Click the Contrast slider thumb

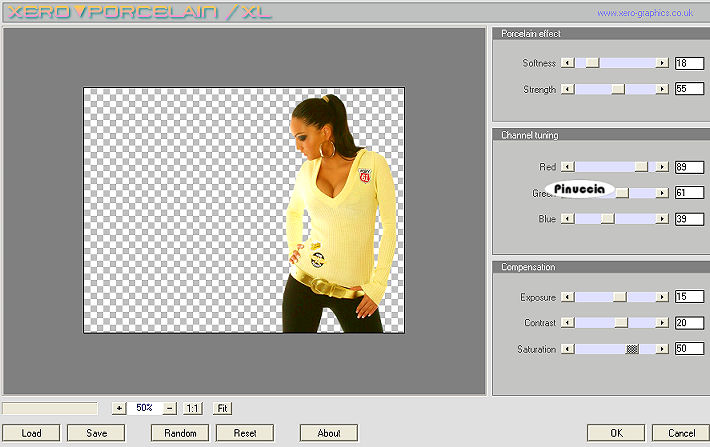[x=621, y=323]
